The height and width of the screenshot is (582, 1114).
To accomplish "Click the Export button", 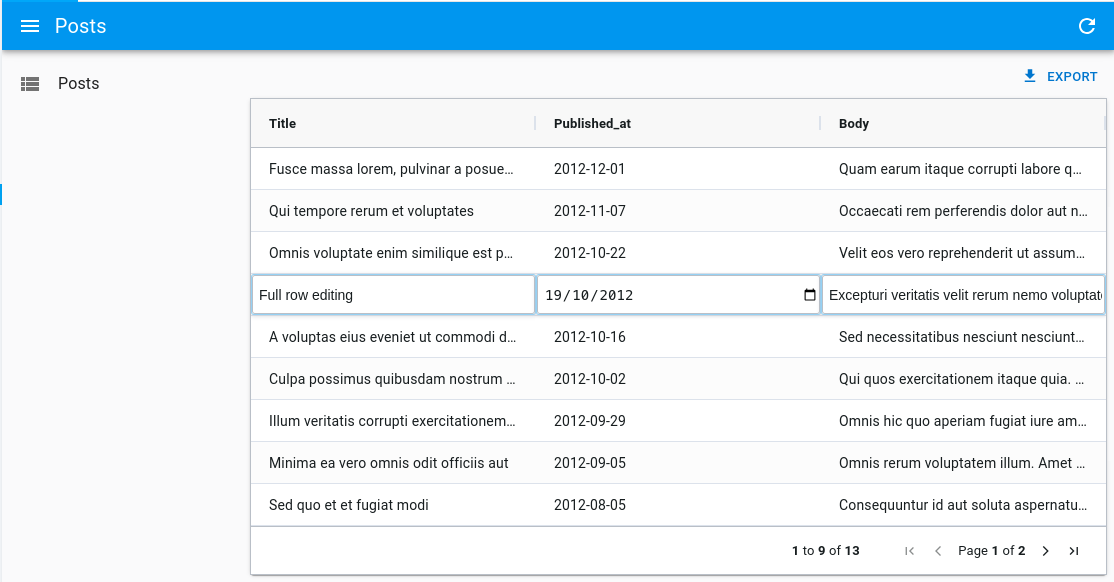I will [x=1060, y=77].
